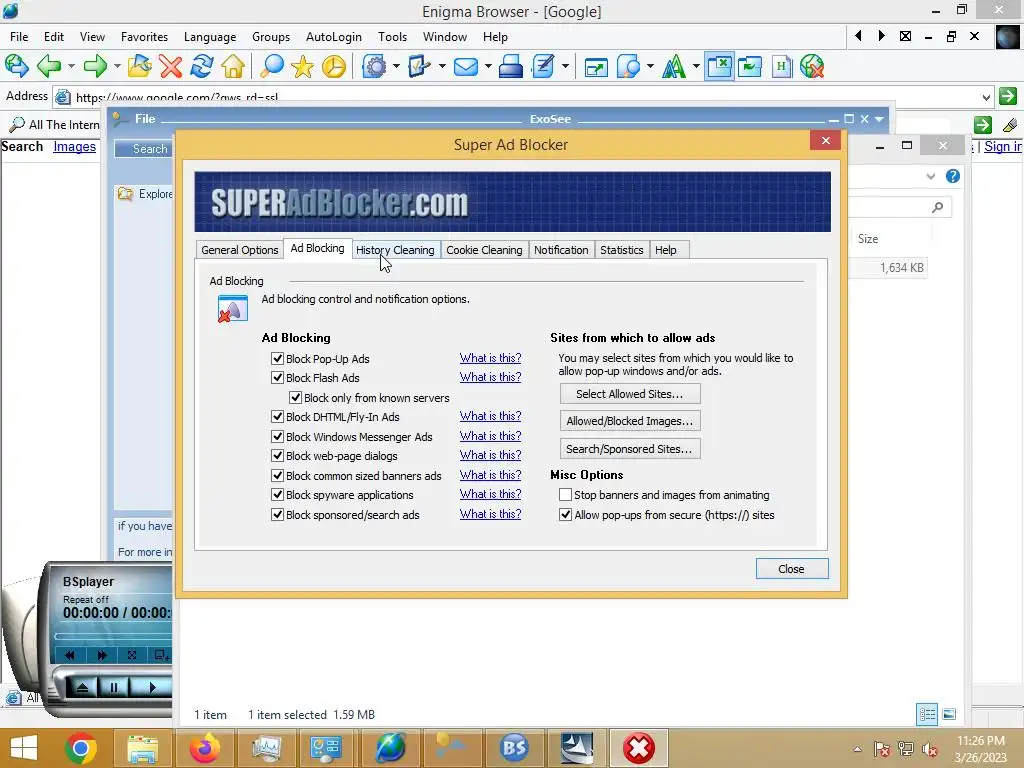Toggle Block Windows Messenger Ads checkbox
1024x768 pixels.
point(277,436)
